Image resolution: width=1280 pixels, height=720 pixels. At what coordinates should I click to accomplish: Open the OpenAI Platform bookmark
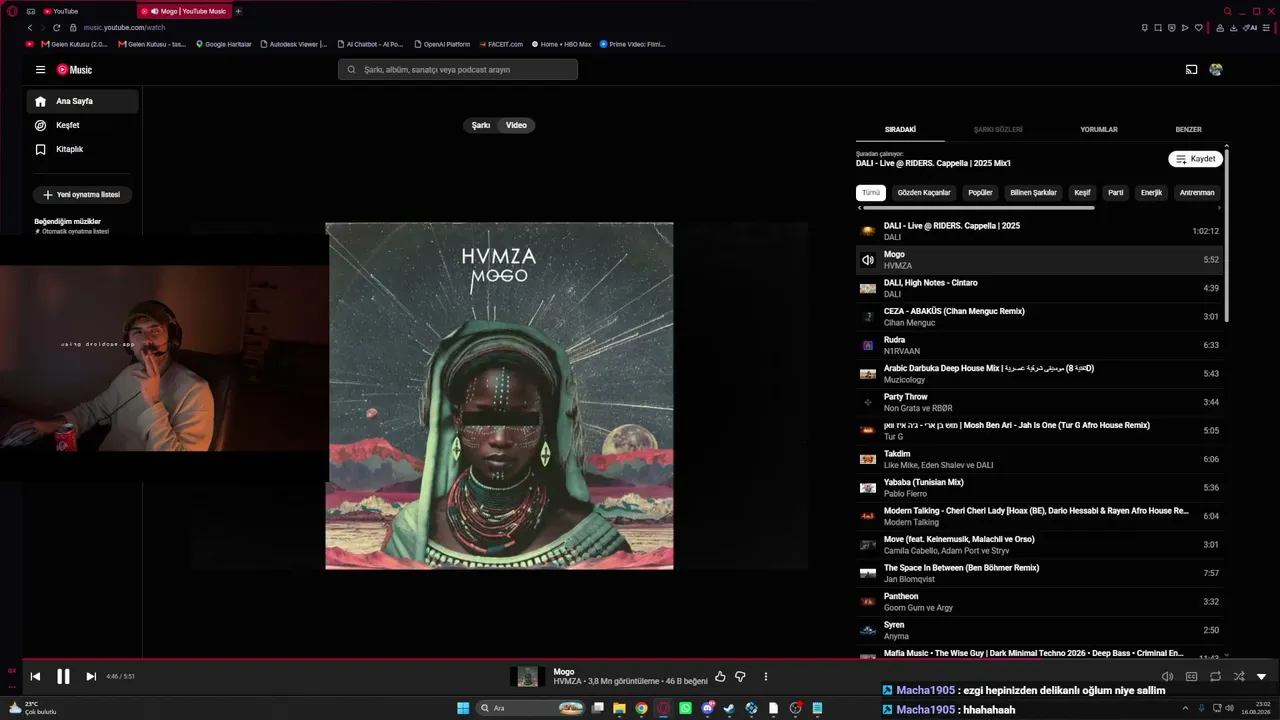[x=441, y=44]
